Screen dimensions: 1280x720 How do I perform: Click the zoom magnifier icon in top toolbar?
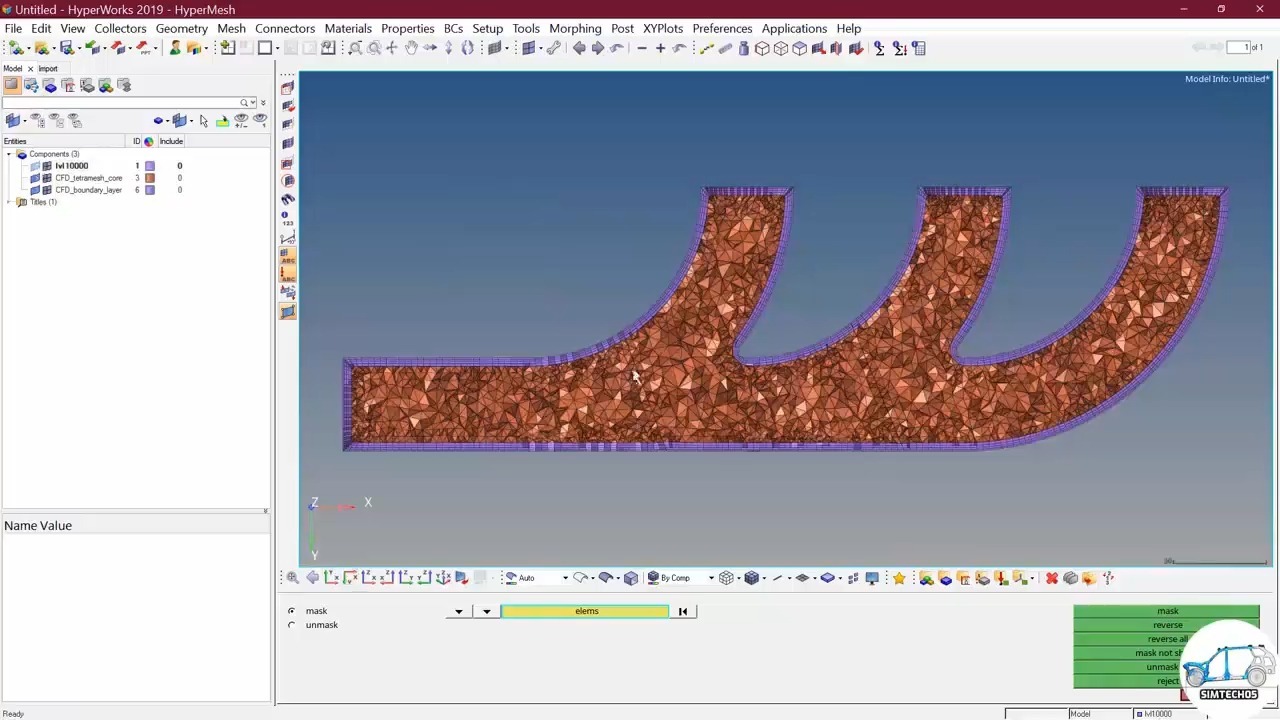click(x=355, y=48)
